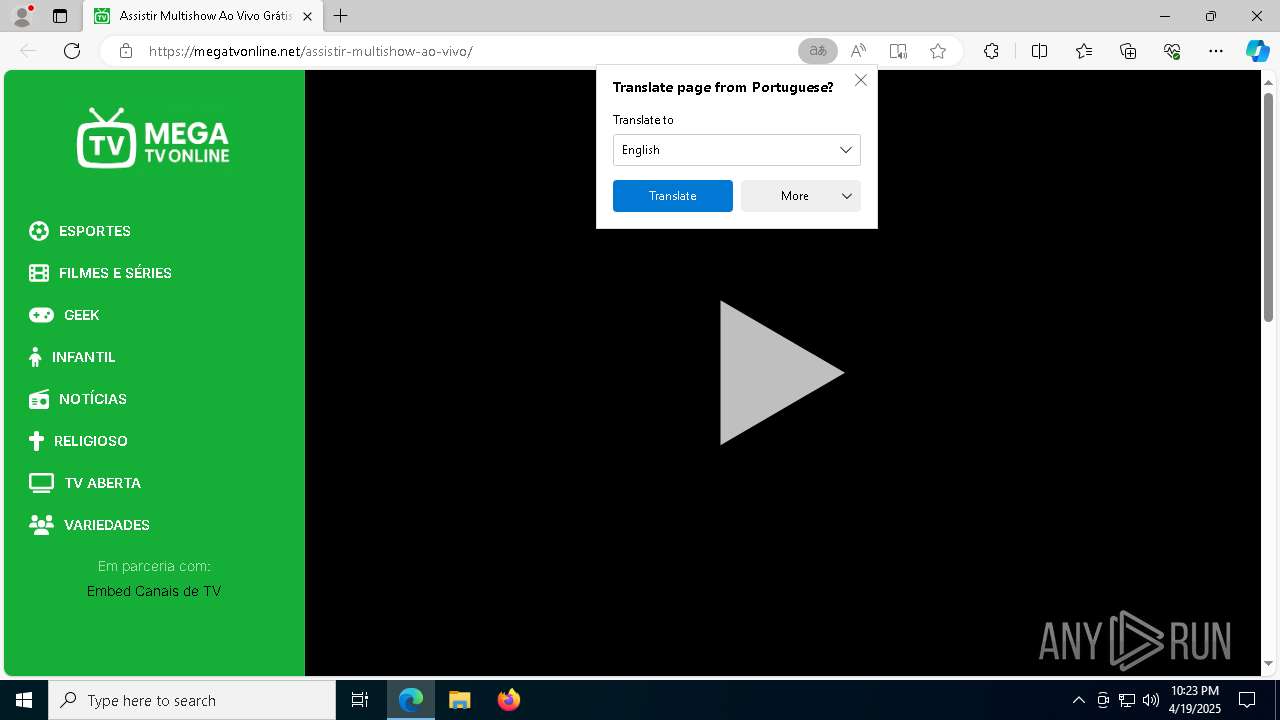Launch Copilot sidebar
The image size is (1280, 720).
1257,51
